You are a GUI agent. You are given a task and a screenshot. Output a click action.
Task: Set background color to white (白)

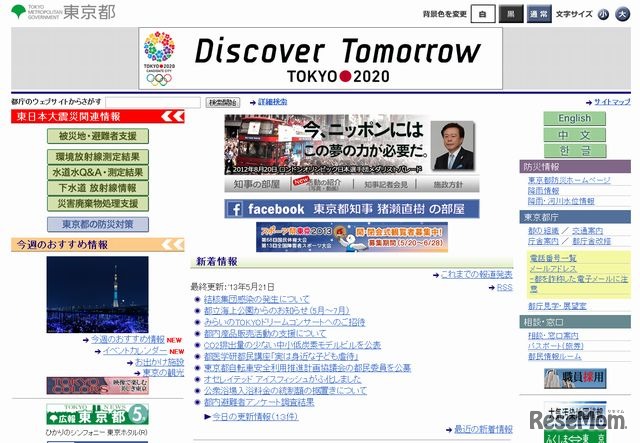coord(483,14)
